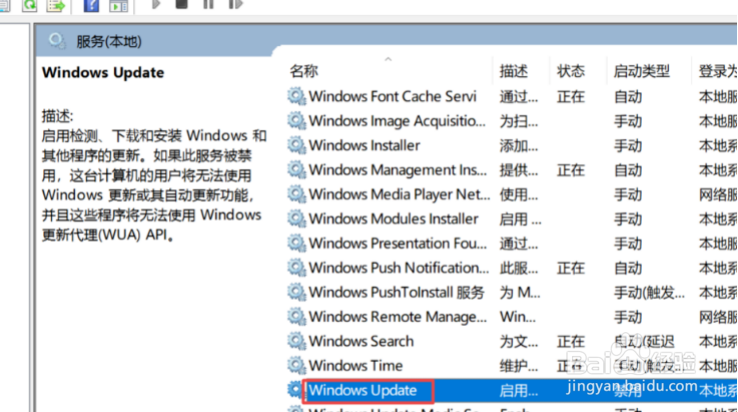The height and width of the screenshot is (412, 738).
Task: Click 维护... description of Windows Time
Action: click(518, 366)
